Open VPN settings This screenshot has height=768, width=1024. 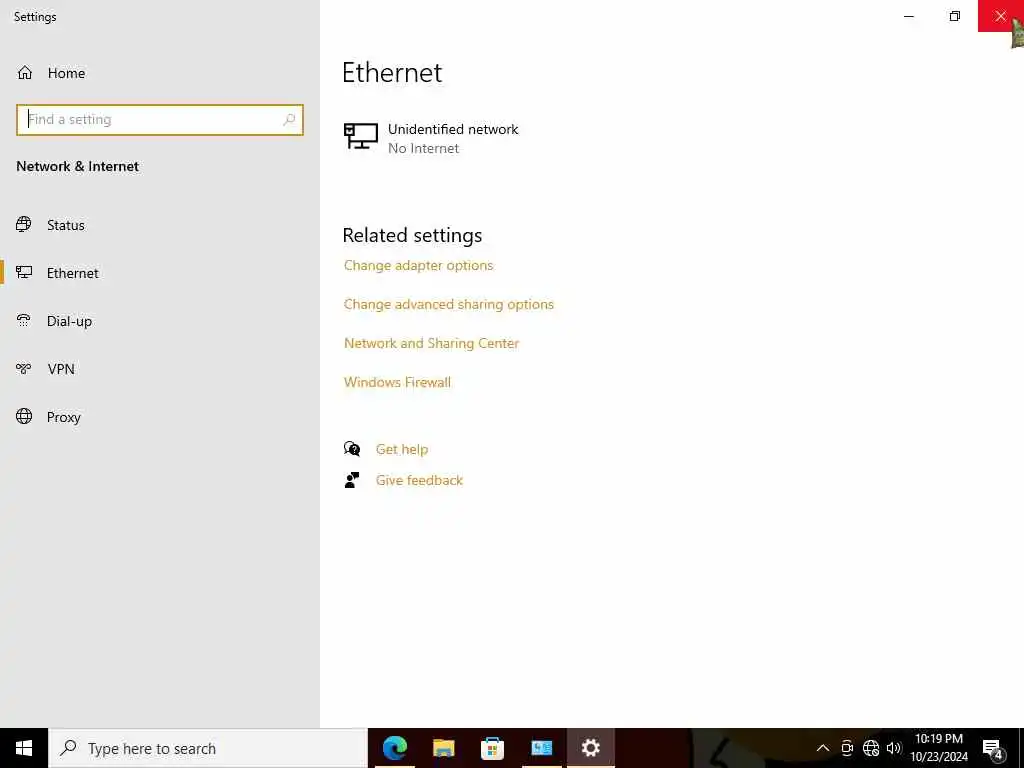[x=160, y=369]
